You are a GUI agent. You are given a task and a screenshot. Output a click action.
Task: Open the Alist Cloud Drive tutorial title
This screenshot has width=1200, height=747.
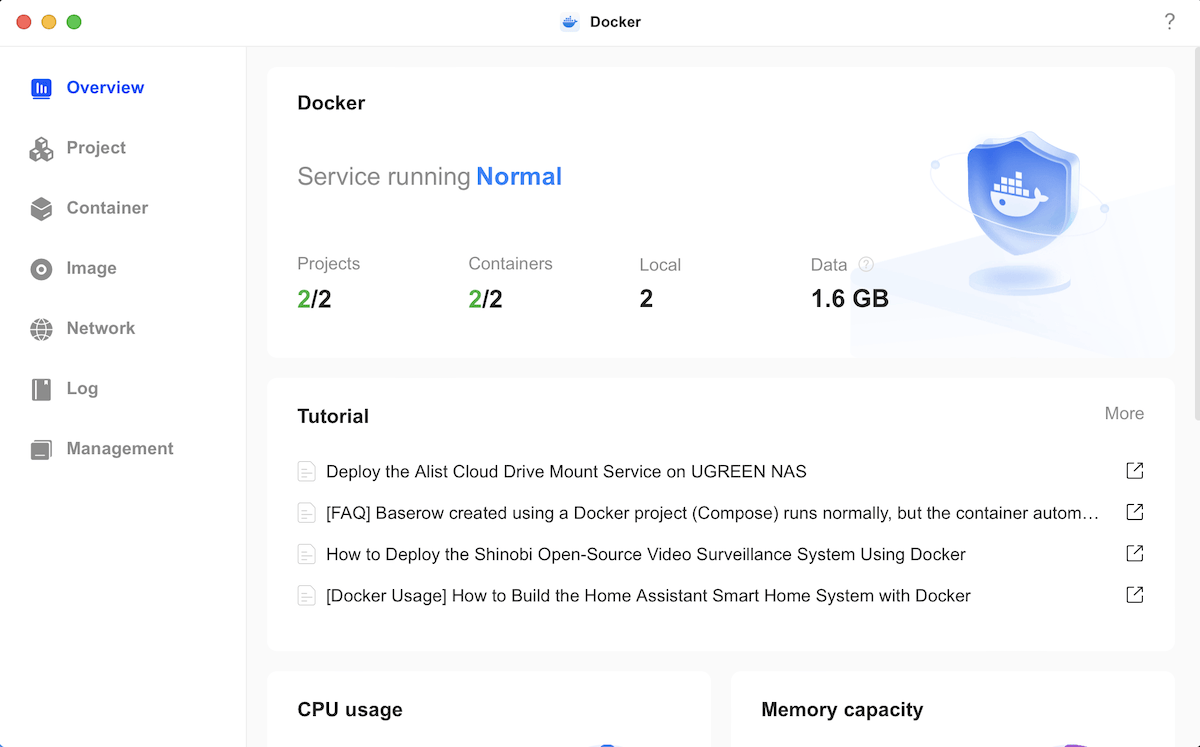[566, 472]
